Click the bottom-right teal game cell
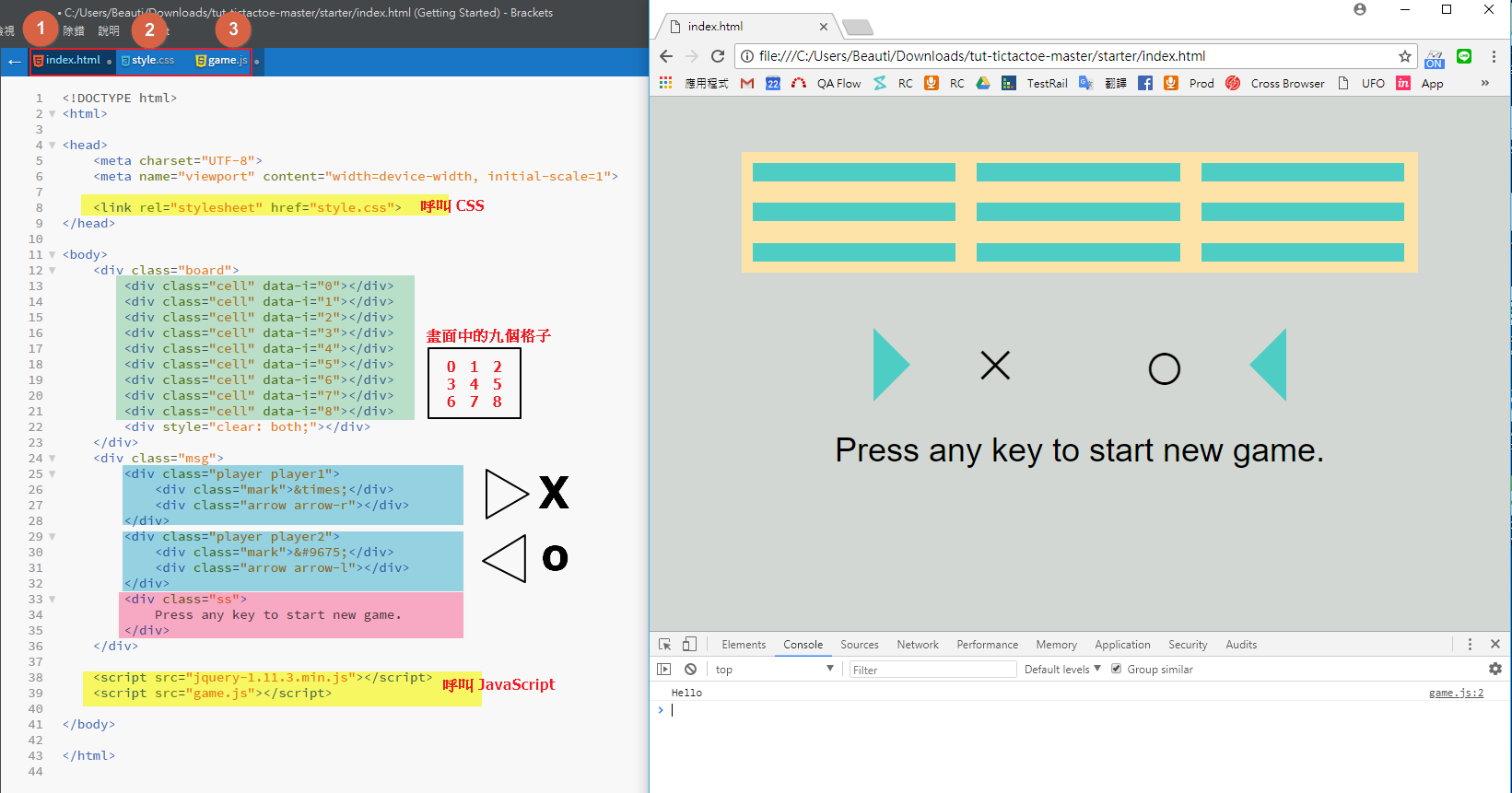 click(1303, 252)
